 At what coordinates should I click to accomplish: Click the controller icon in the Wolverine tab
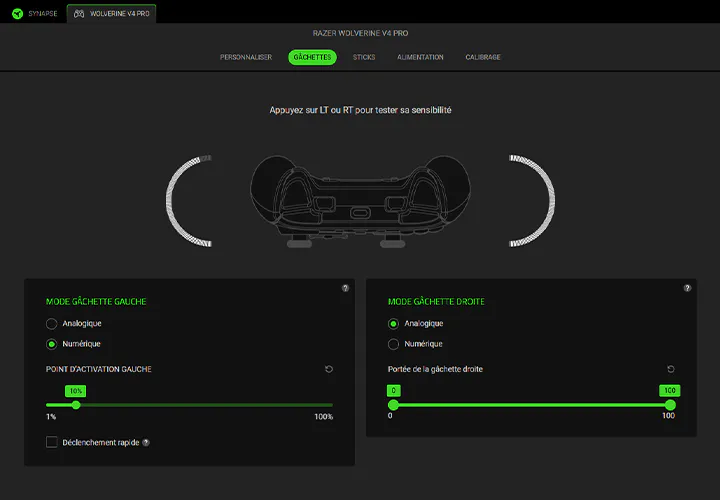tap(79, 14)
